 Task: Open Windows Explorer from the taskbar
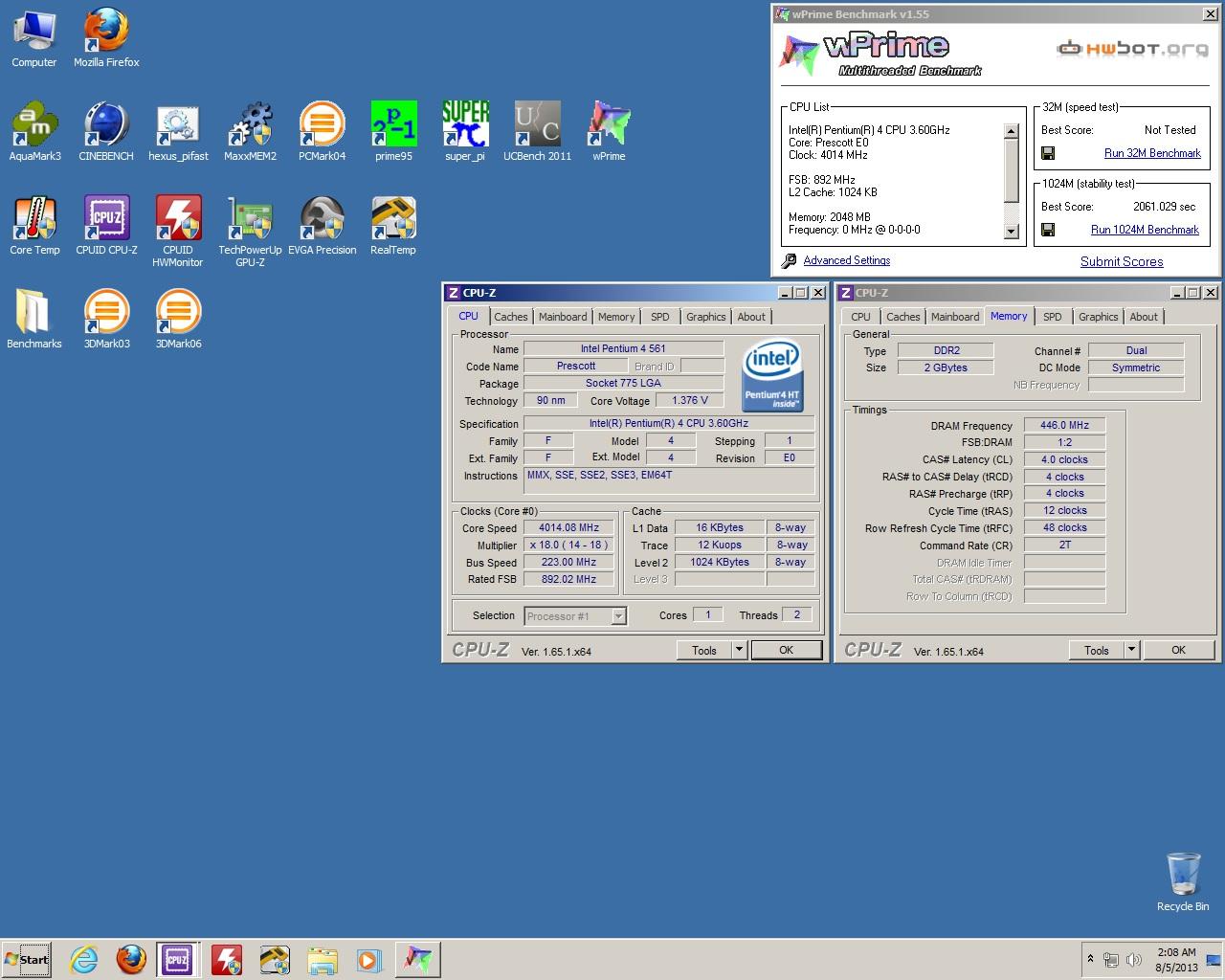pos(323,959)
